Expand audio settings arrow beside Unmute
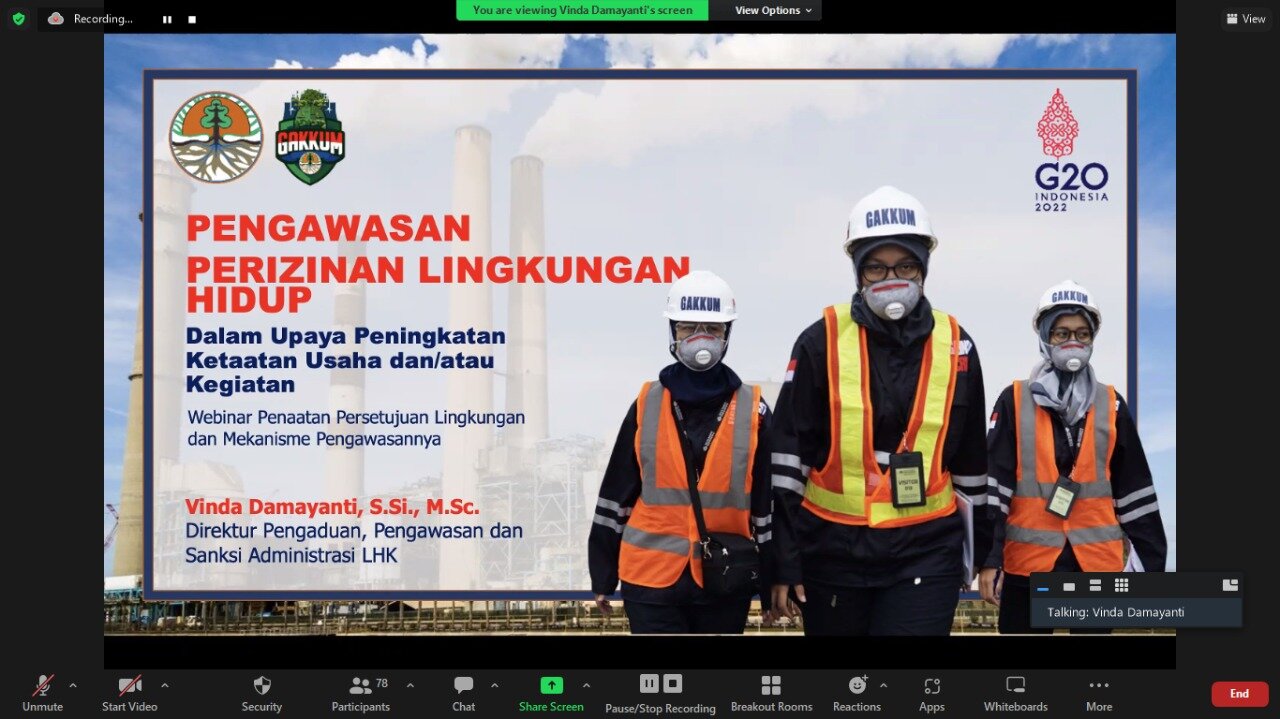Viewport: 1280px width, 719px height. 73,685
